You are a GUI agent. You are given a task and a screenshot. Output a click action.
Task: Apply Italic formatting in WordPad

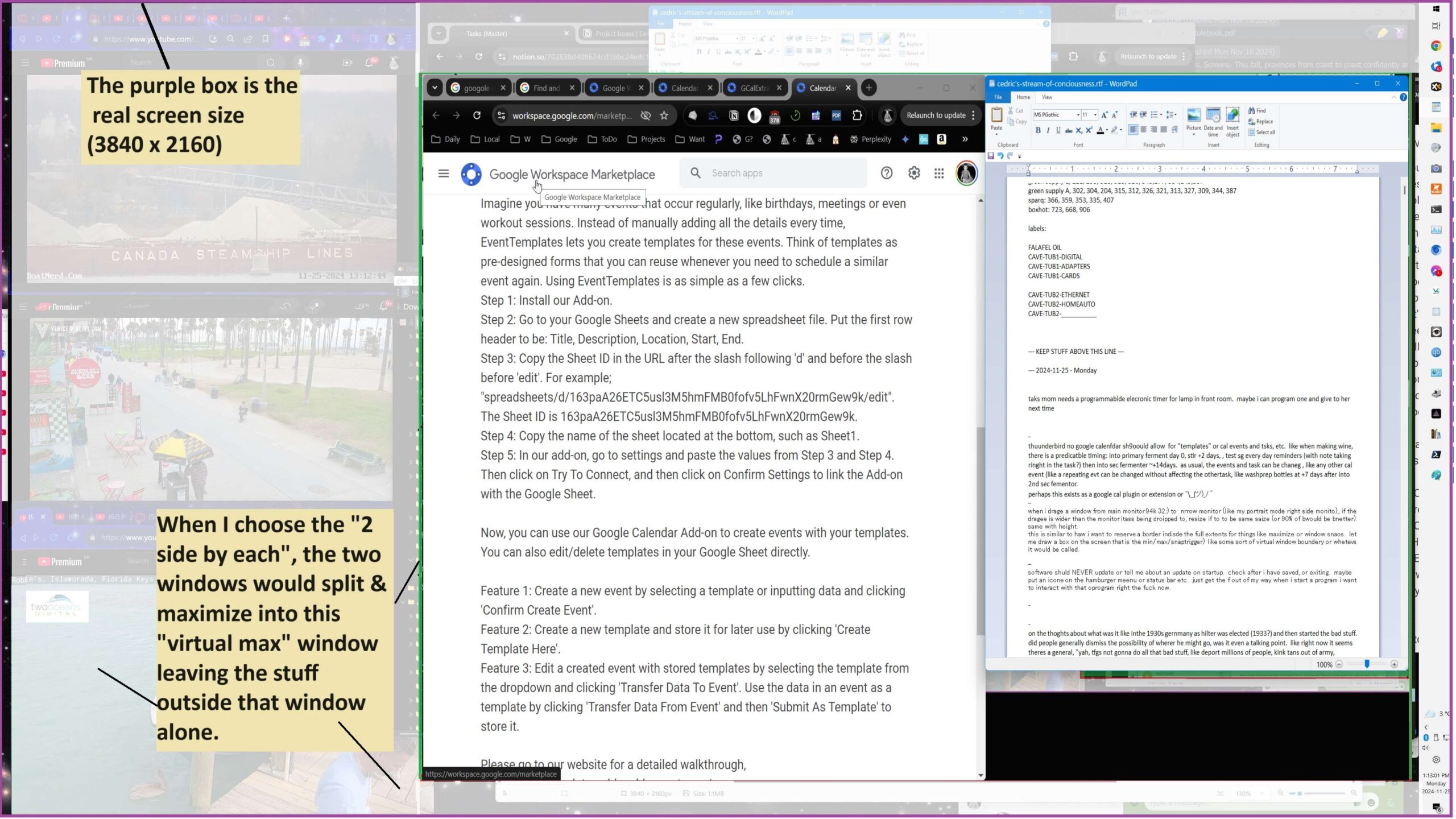[1048, 130]
